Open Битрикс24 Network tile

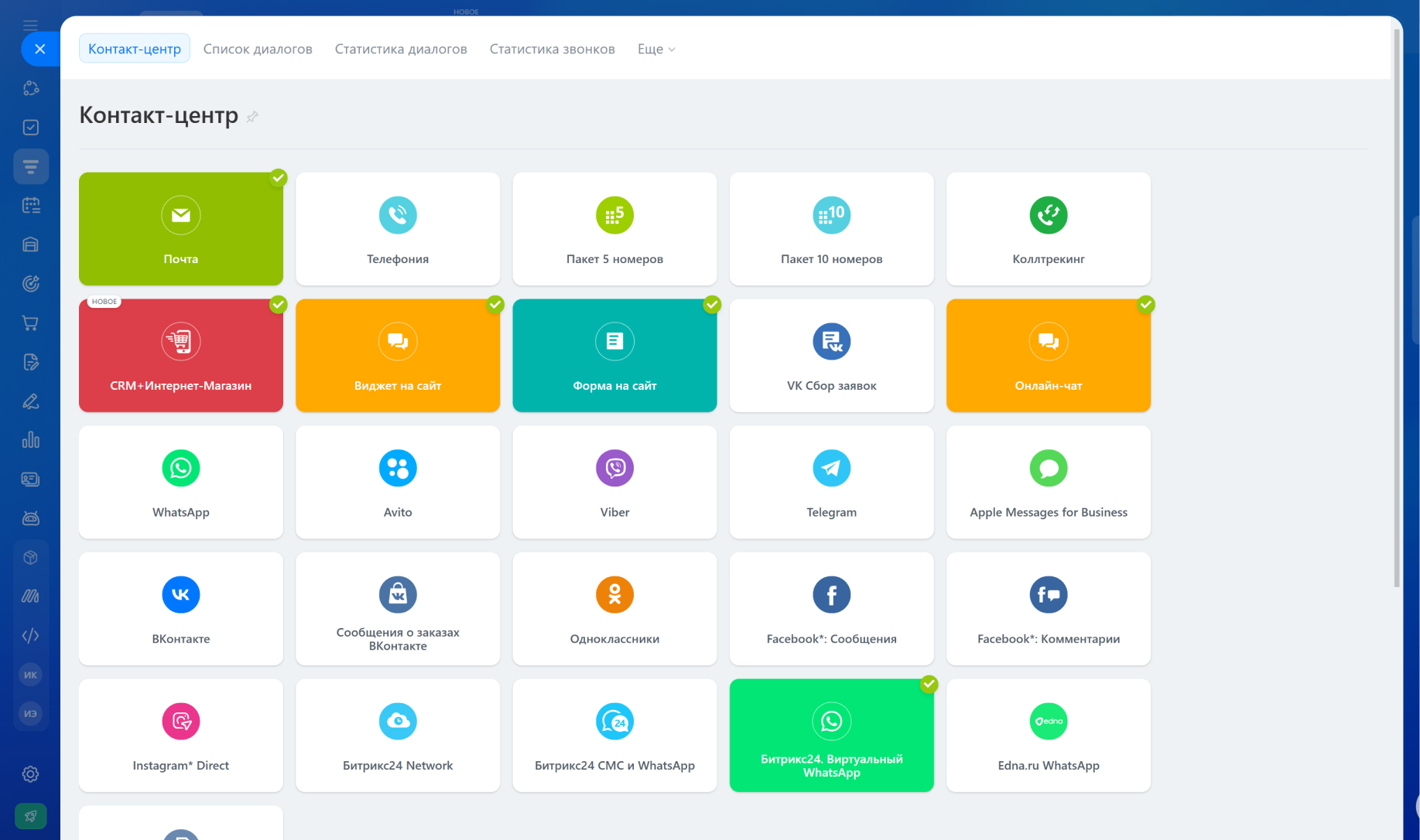pos(398,736)
